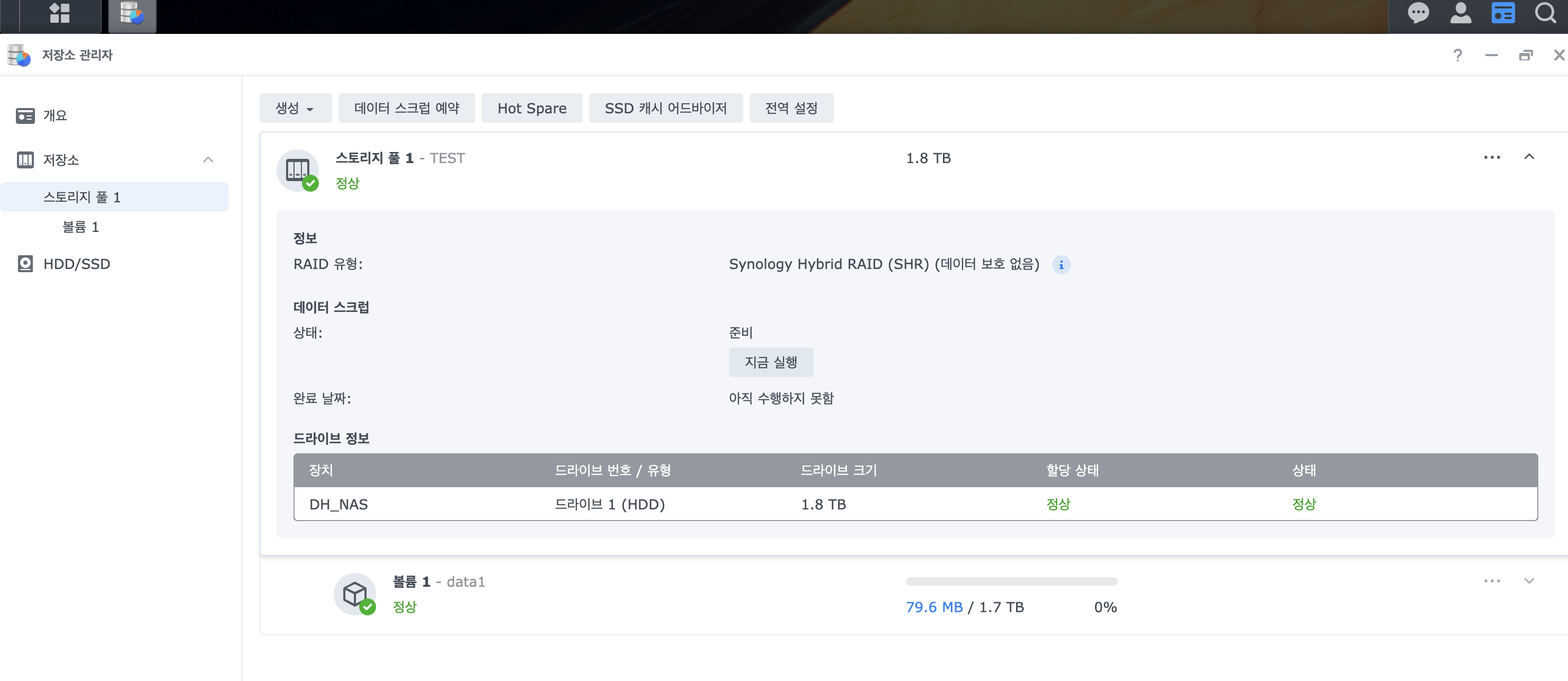The height and width of the screenshot is (681, 1568).
Task: Select 스토리지 풀 1 in the sidebar
Action: point(114,197)
